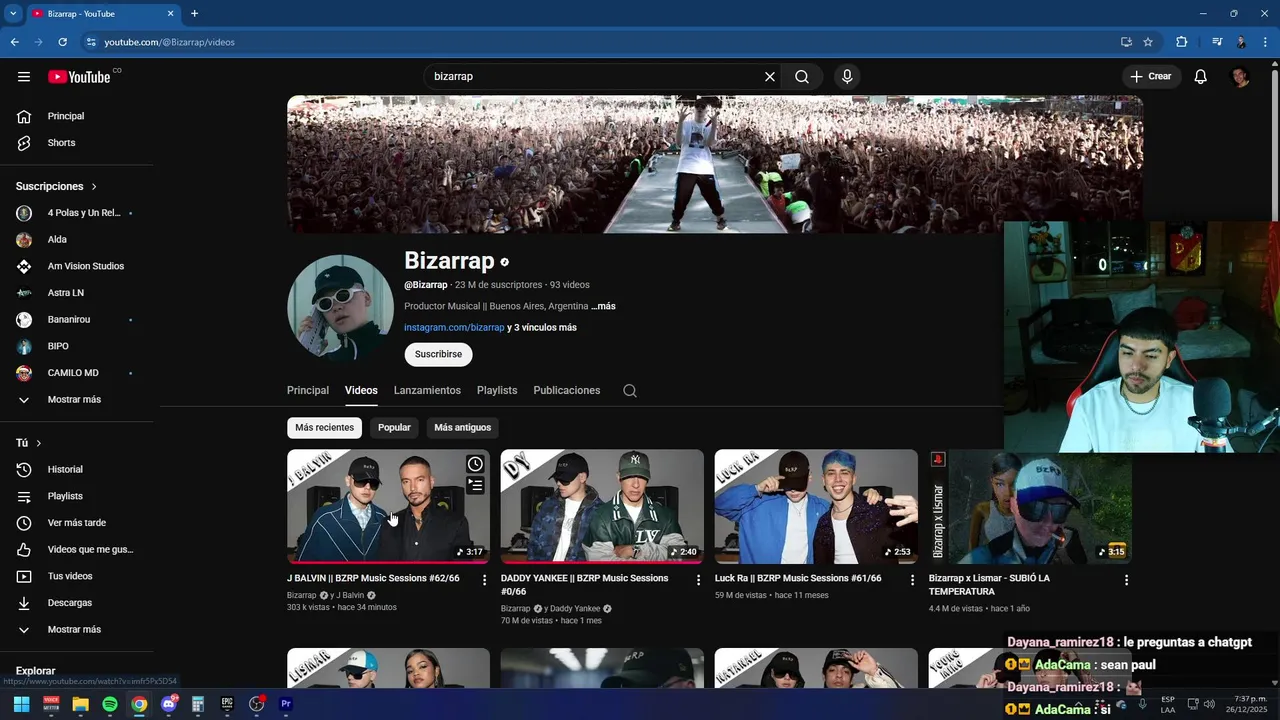This screenshot has height=720, width=1280.
Task: Clear the bizarrap search text
Action: click(770, 77)
